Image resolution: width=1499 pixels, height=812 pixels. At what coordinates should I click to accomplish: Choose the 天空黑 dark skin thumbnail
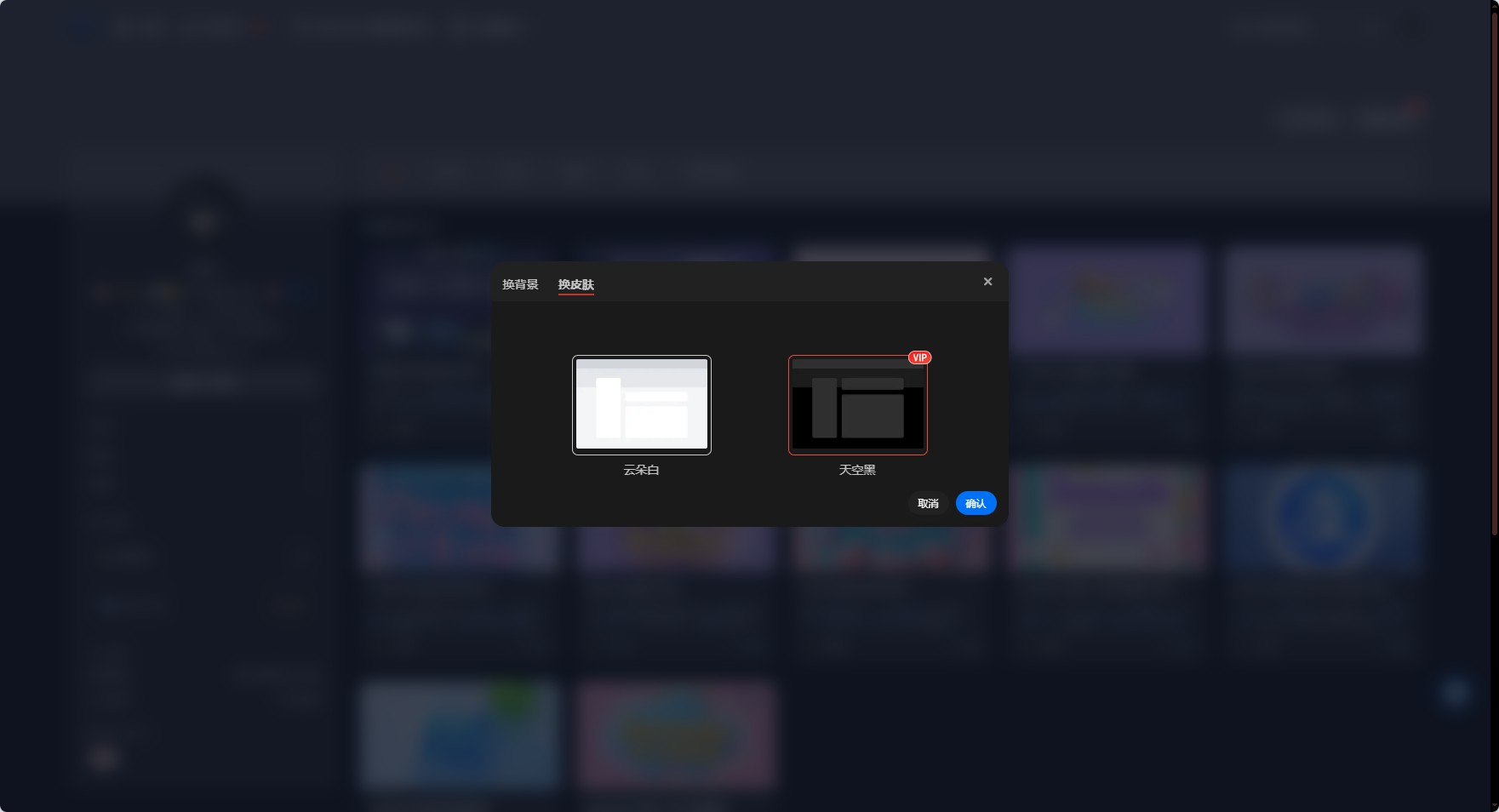click(858, 405)
